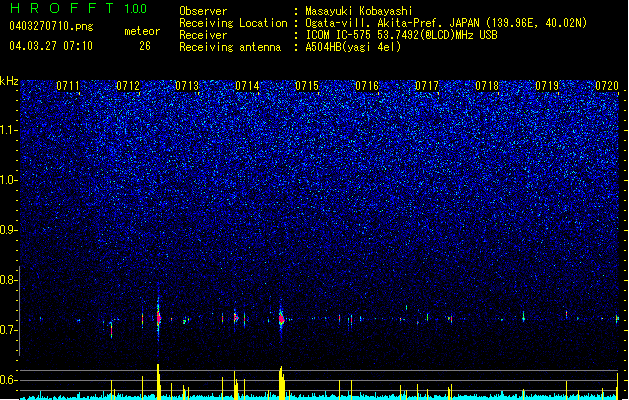Viewport: 629px width, 400px height.
Task: Click the tallest yellow intensity bar after 0712
Action: coord(158,382)
